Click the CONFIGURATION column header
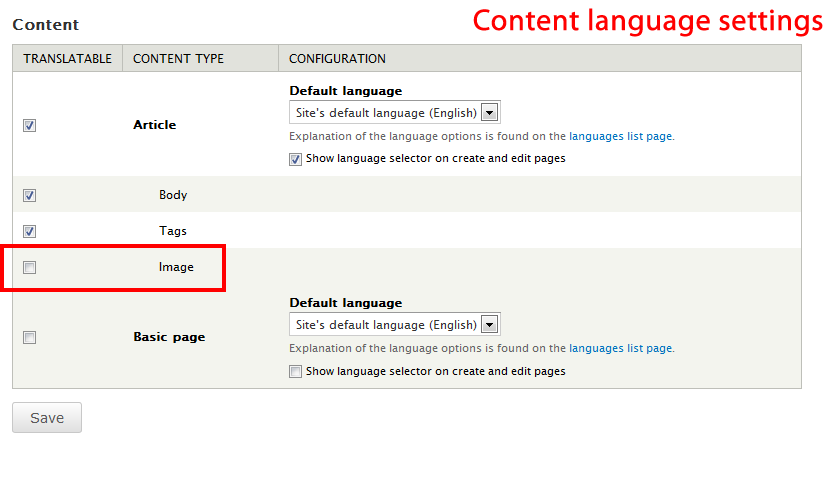This screenshot has width=829, height=493. 337,59
